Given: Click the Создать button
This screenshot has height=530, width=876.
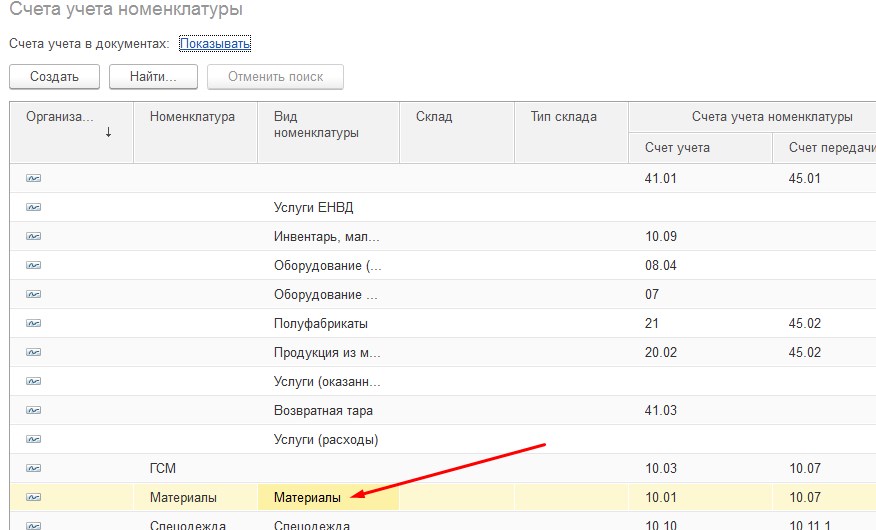Looking at the screenshot, I should pyautogui.click(x=54, y=77).
